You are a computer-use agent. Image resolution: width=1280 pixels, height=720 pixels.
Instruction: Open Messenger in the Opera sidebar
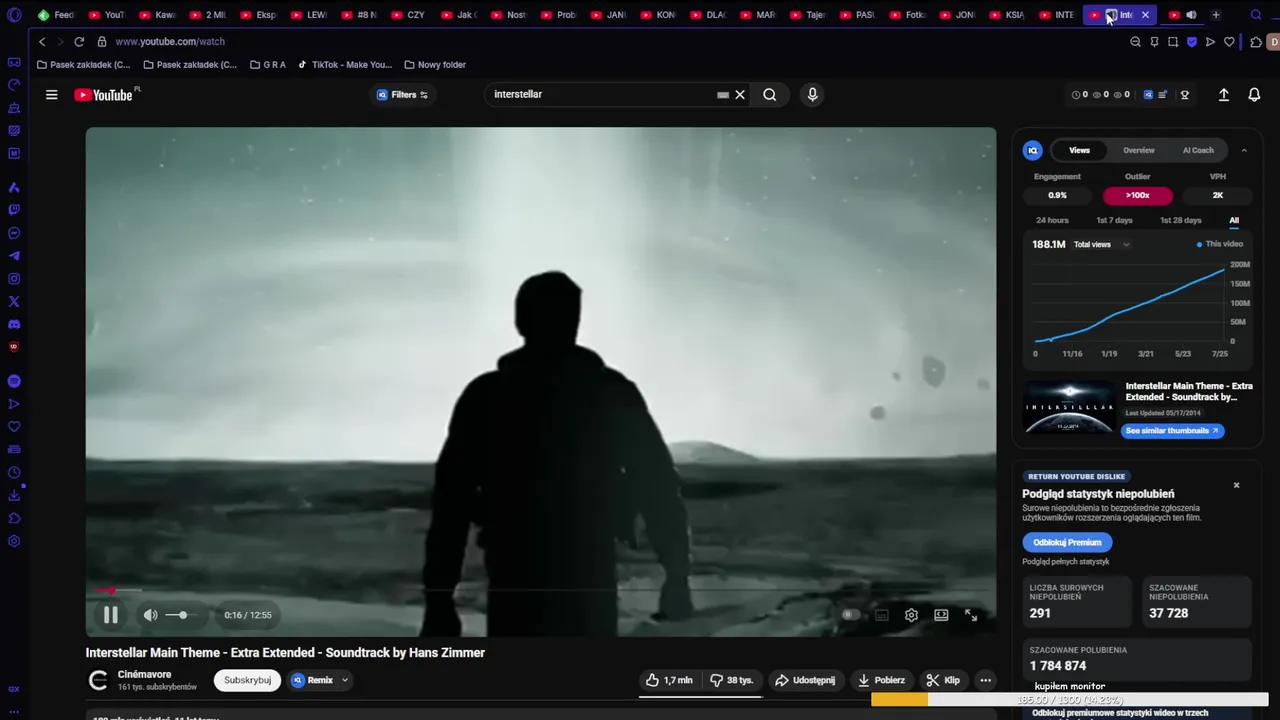14,233
